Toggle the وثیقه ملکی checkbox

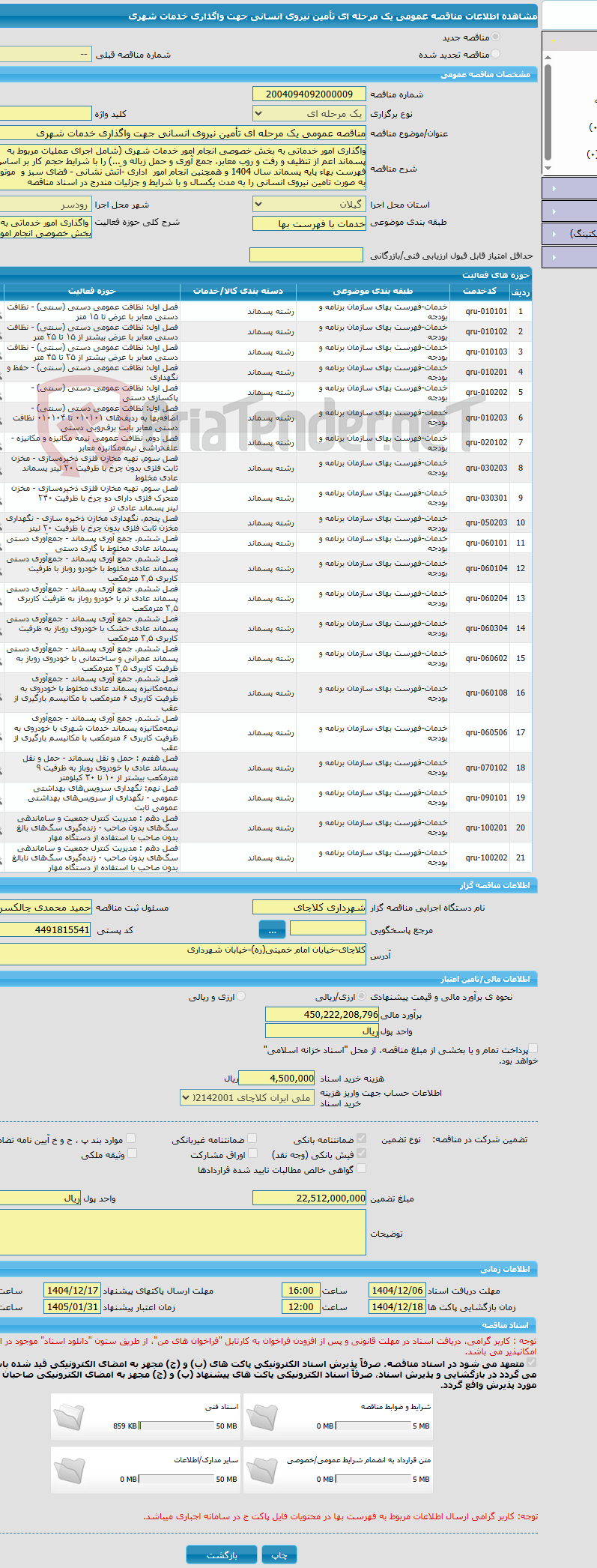(132, 1154)
